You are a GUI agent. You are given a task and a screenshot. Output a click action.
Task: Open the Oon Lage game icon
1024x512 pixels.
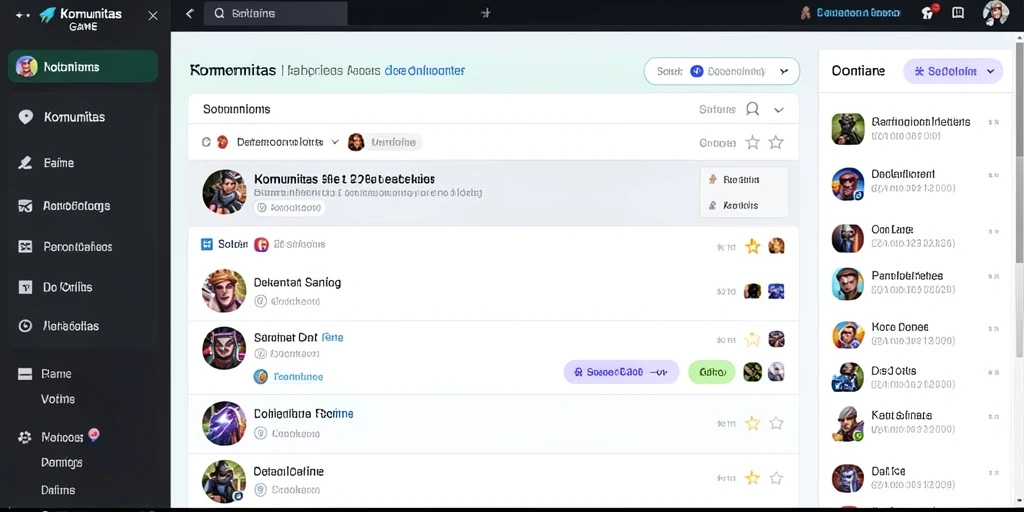[848, 238]
